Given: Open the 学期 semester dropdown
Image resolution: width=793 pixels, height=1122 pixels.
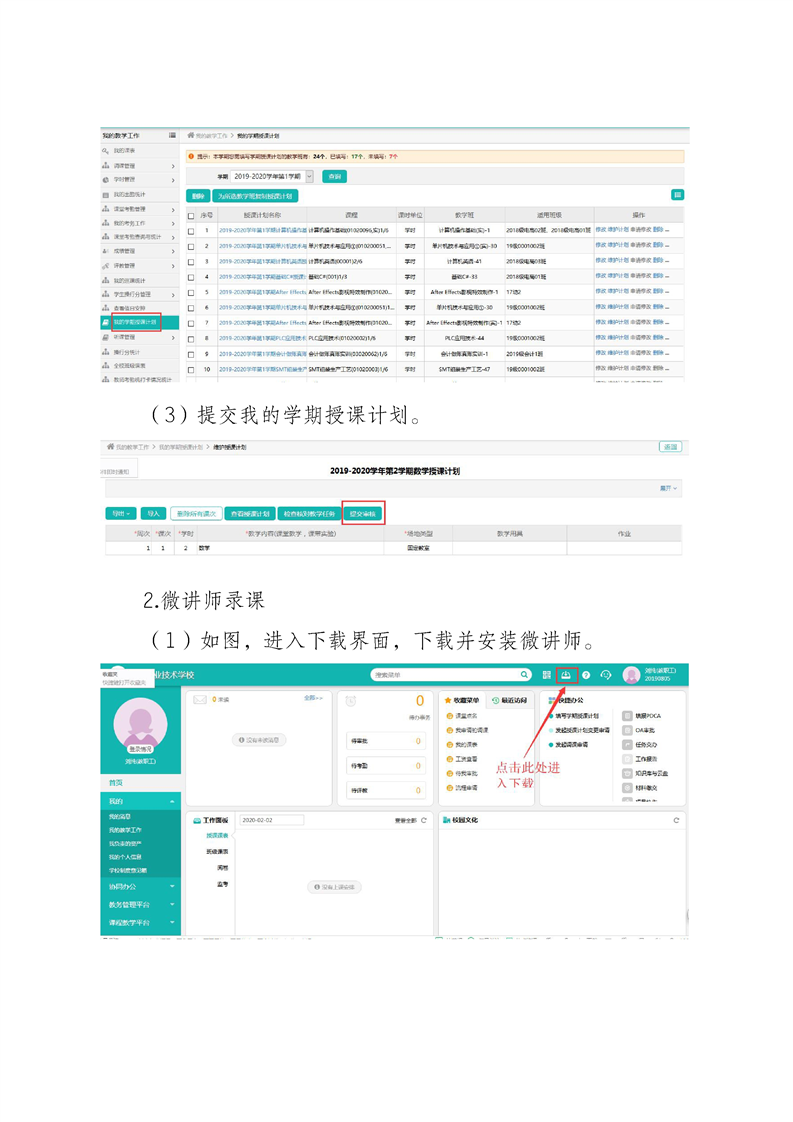Looking at the screenshot, I should [309, 176].
